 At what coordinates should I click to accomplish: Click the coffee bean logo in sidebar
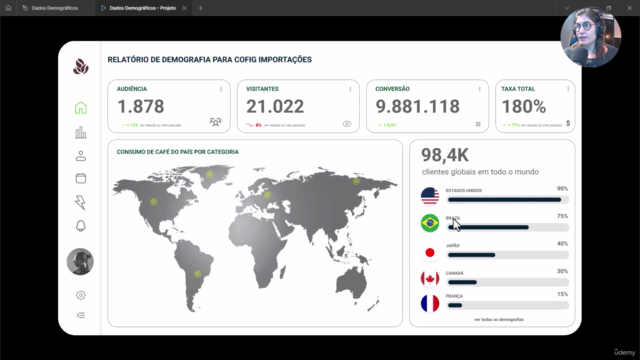point(81,67)
